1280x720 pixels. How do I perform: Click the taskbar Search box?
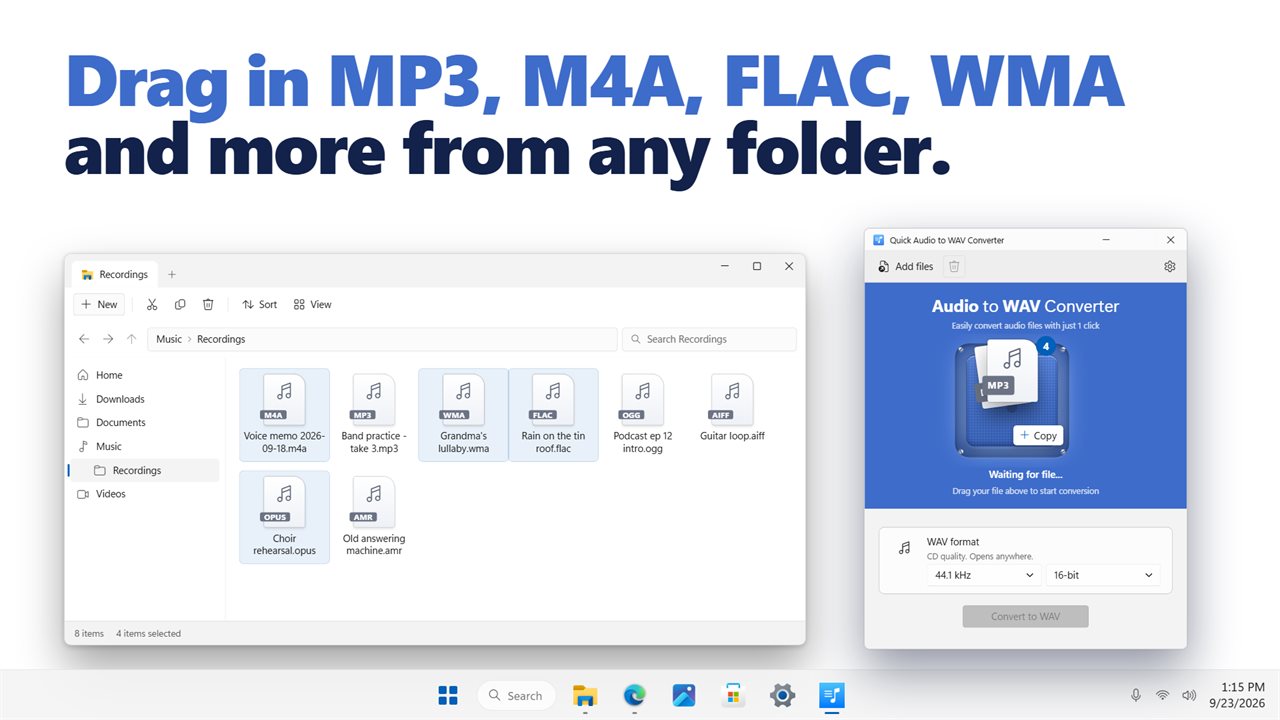pyautogui.click(x=516, y=695)
